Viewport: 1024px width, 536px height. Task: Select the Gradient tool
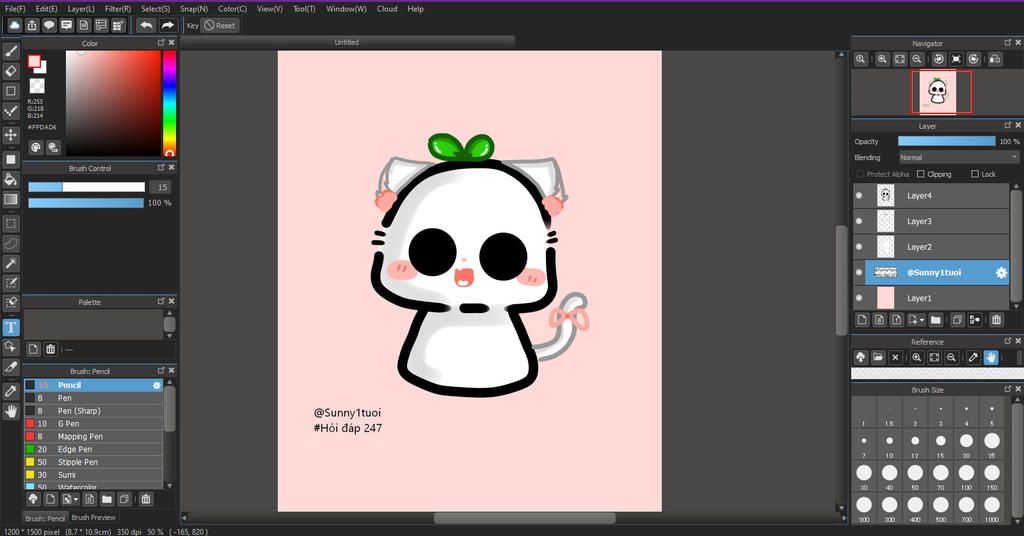pos(11,199)
